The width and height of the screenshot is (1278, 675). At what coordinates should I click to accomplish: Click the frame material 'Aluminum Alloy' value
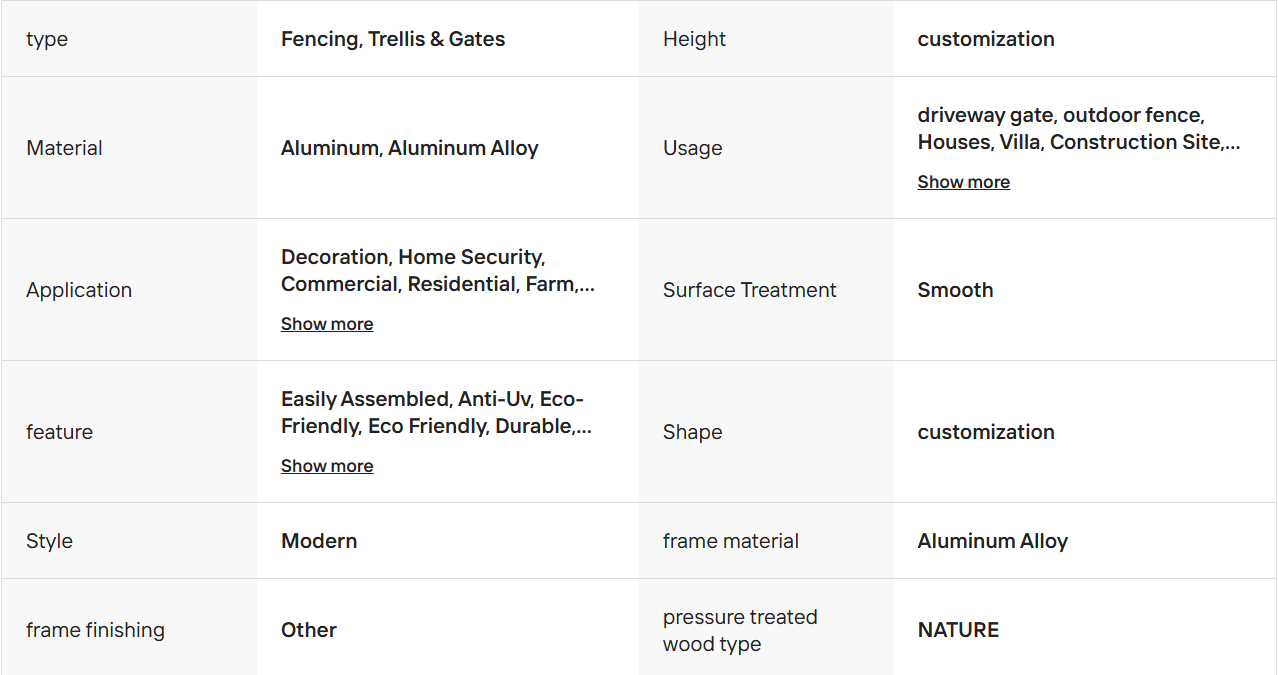click(x=993, y=541)
